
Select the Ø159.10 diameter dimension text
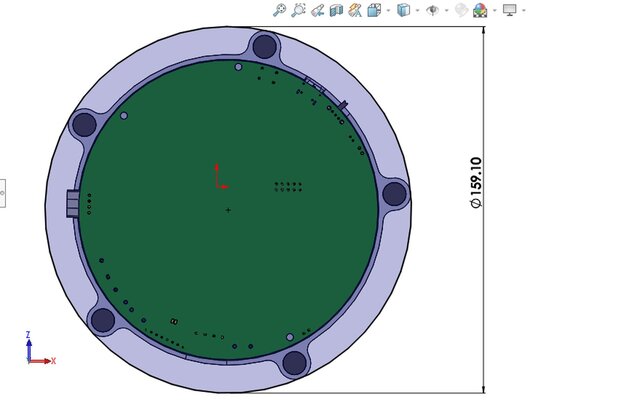pos(476,182)
